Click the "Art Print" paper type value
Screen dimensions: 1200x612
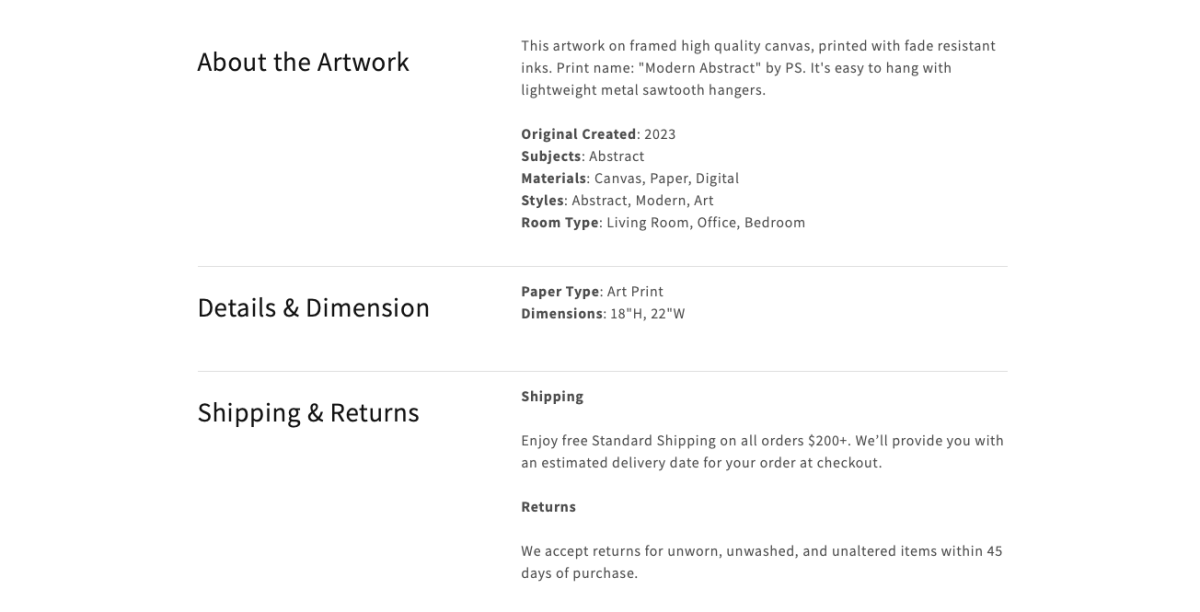pos(635,291)
